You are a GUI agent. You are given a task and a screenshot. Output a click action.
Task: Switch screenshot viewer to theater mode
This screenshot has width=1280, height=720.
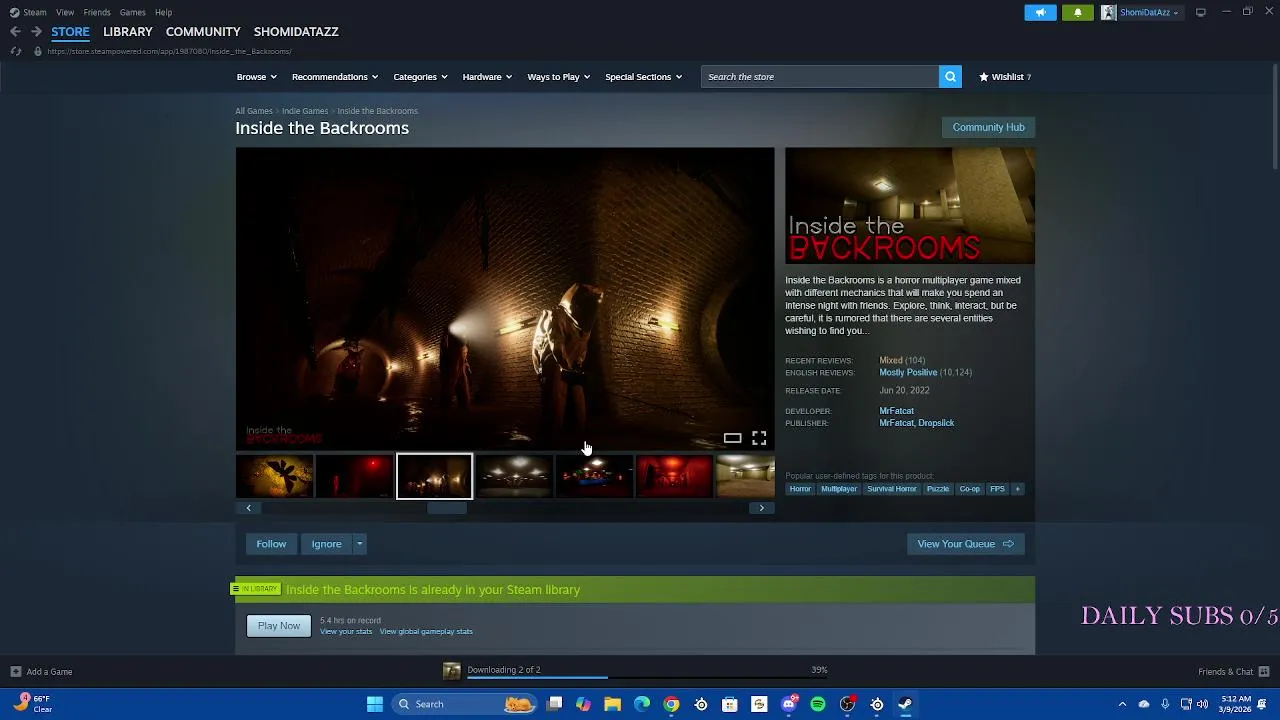[732, 438]
